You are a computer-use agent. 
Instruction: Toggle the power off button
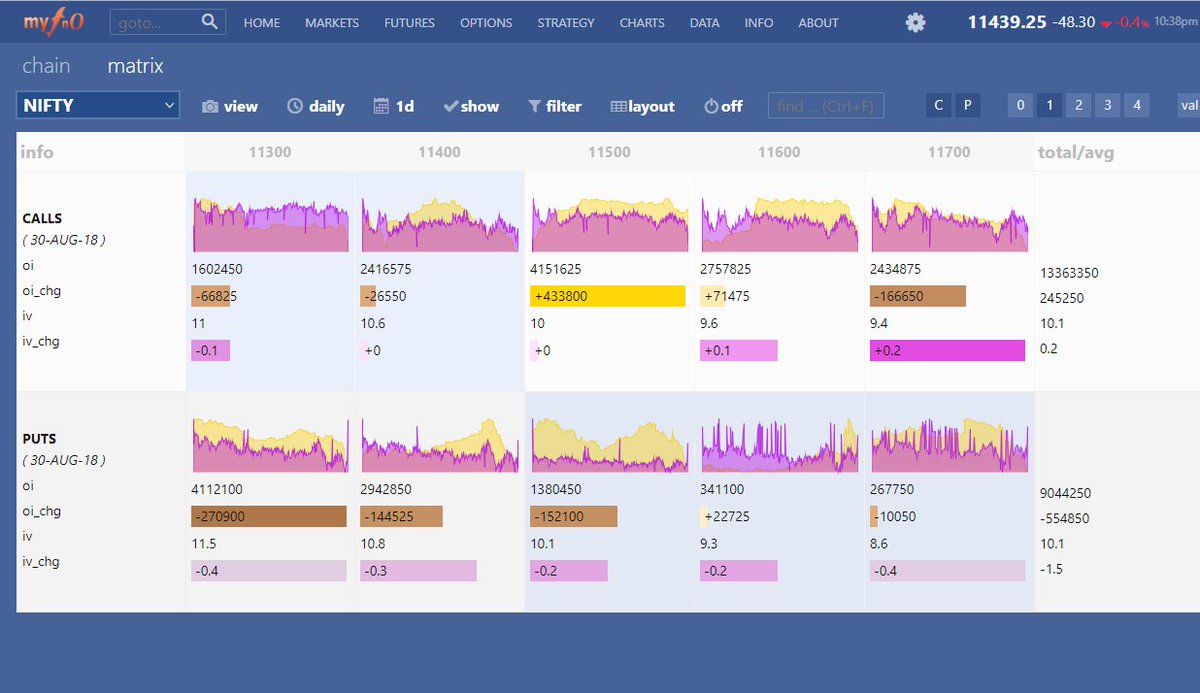click(x=724, y=106)
